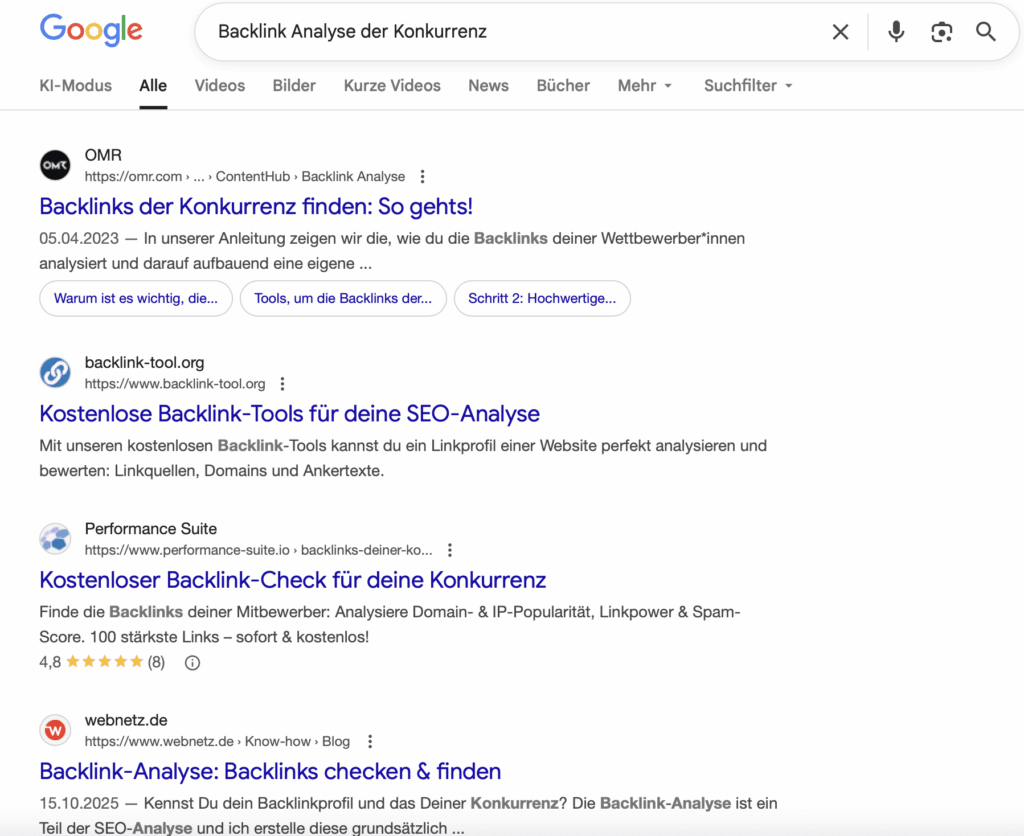Screen dimensions: 1024x836
Task: Click the OMR favicon
Action: [55, 164]
